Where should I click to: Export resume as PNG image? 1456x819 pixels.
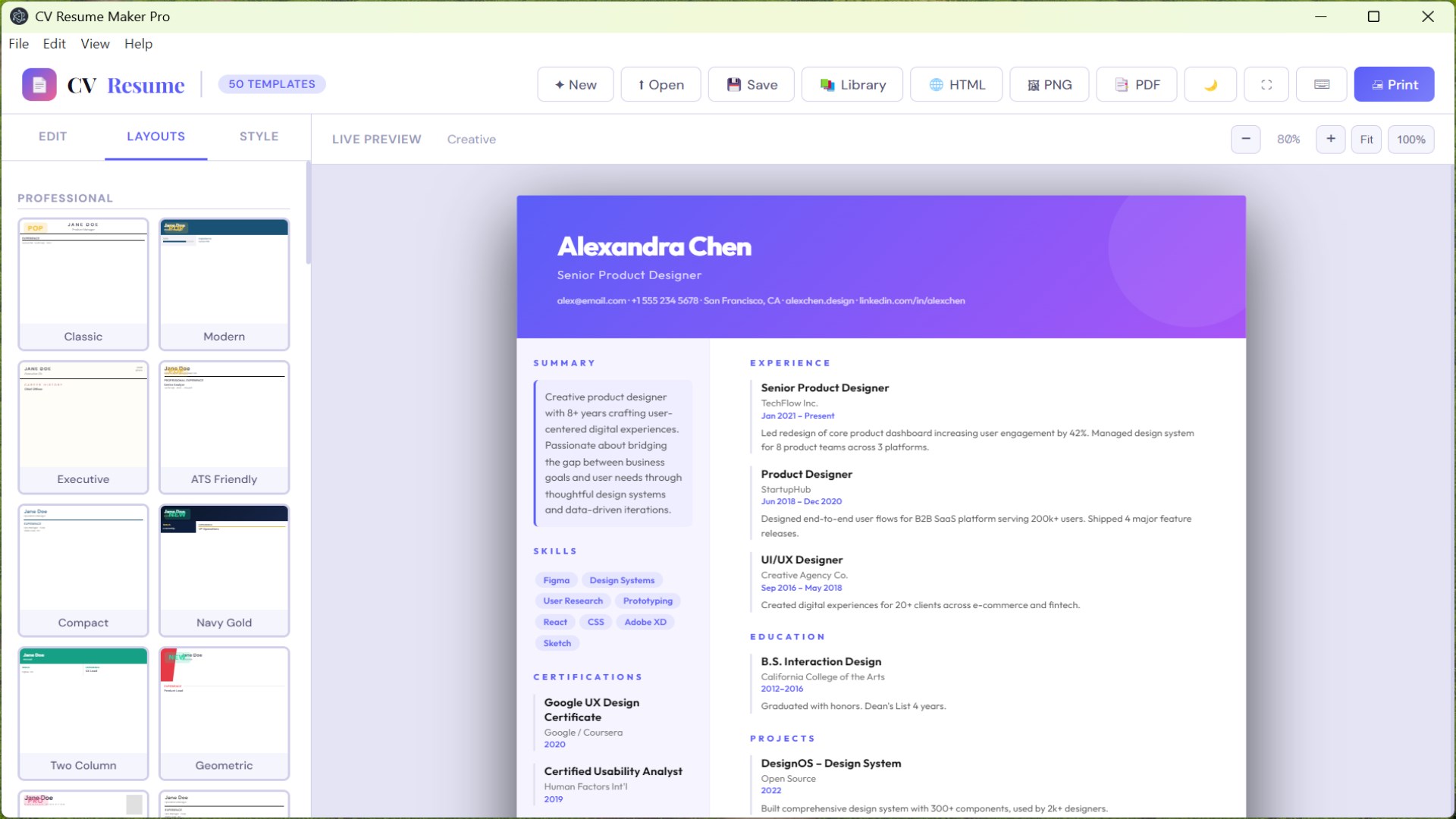point(1049,85)
